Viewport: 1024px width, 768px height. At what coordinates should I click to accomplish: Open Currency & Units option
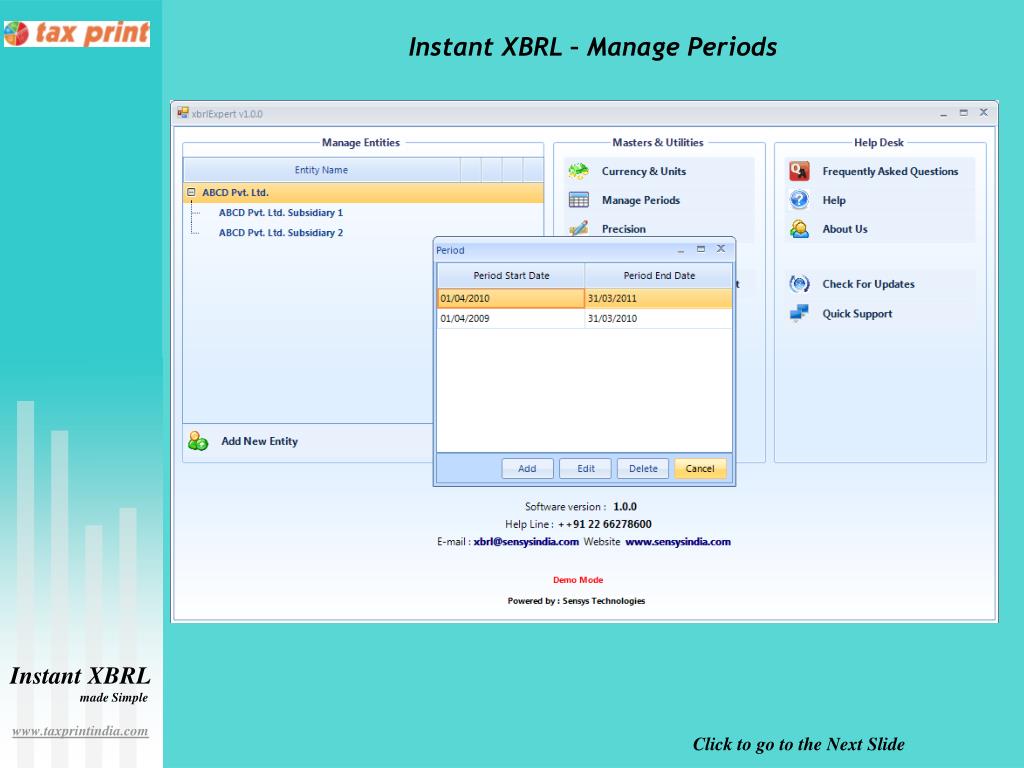click(644, 171)
